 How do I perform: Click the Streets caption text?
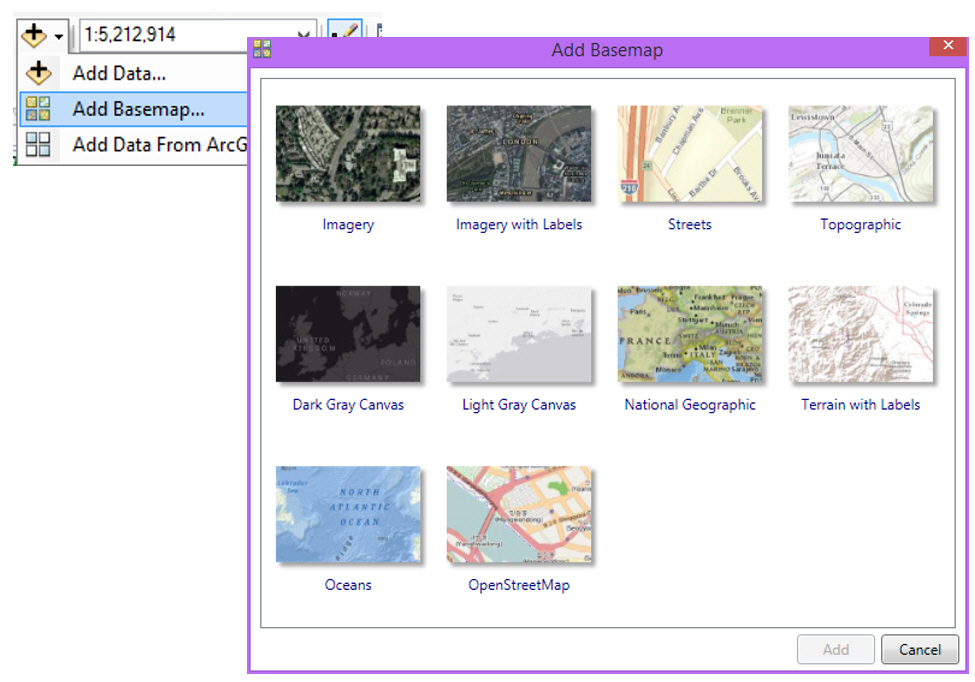690,224
